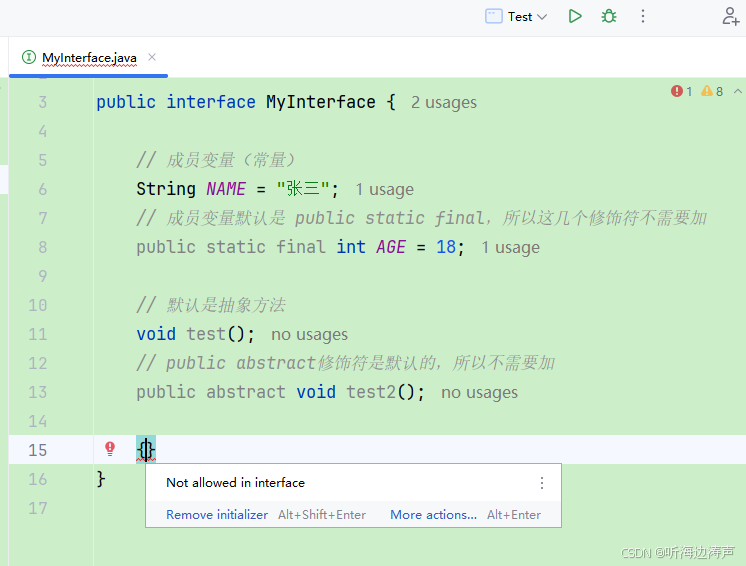The height and width of the screenshot is (566, 746).
Task: Open More actions... in the error popup
Action: click(433, 515)
